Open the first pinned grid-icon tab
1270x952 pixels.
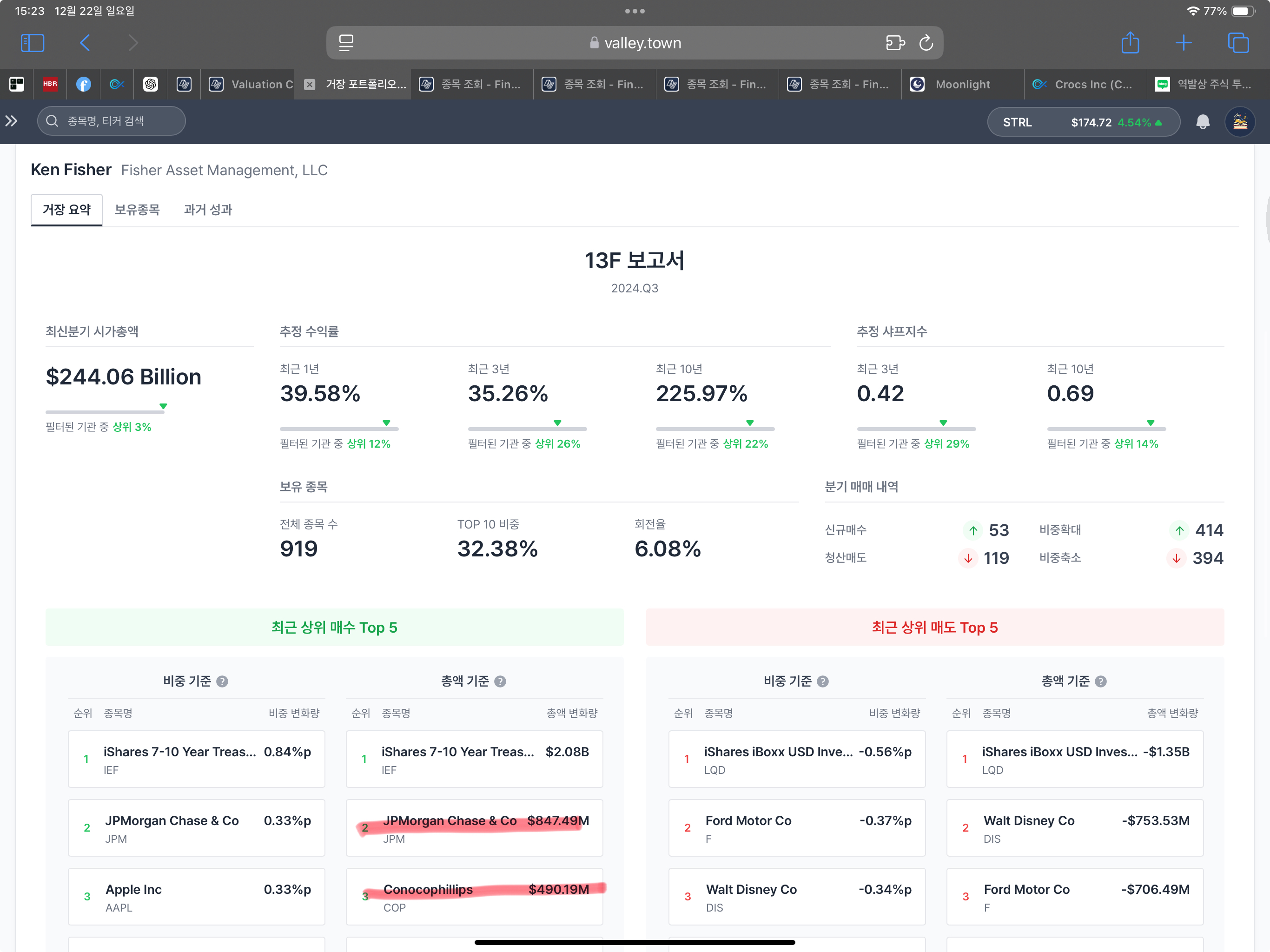tap(17, 85)
